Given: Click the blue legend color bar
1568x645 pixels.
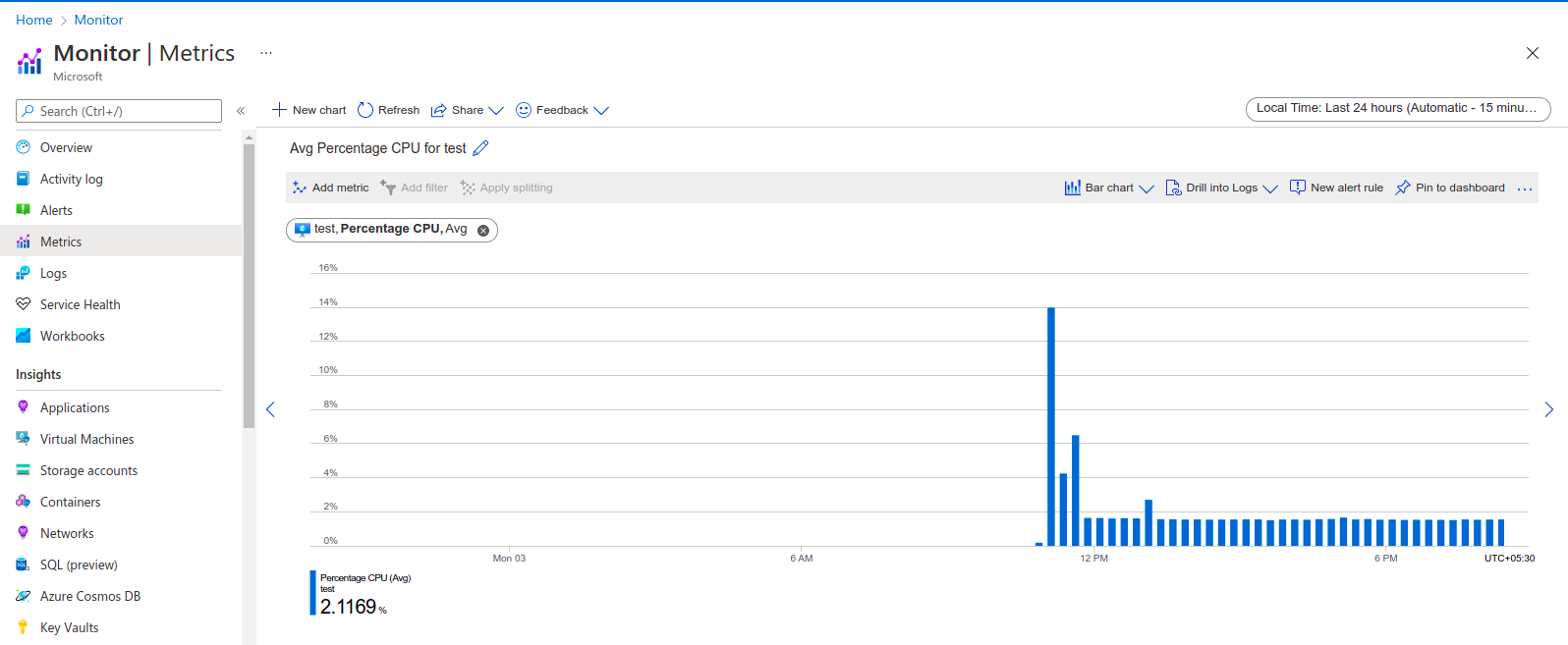Looking at the screenshot, I should 313,593.
